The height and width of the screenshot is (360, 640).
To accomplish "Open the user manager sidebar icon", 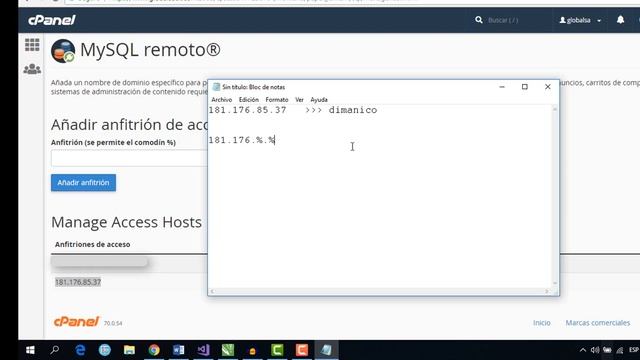I will (x=32, y=69).
